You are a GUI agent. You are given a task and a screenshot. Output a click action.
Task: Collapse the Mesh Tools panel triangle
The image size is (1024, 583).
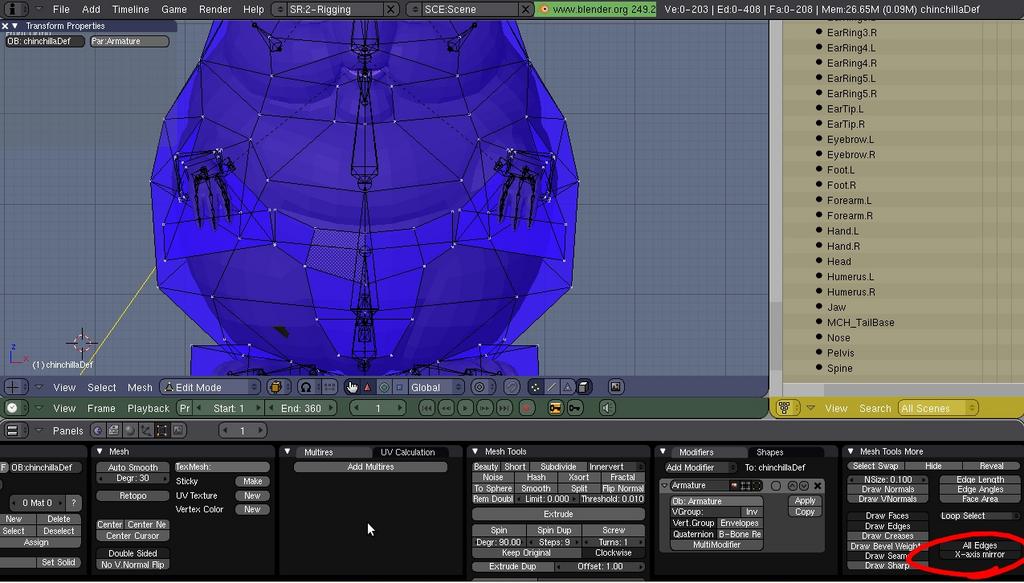pos(475,451)
